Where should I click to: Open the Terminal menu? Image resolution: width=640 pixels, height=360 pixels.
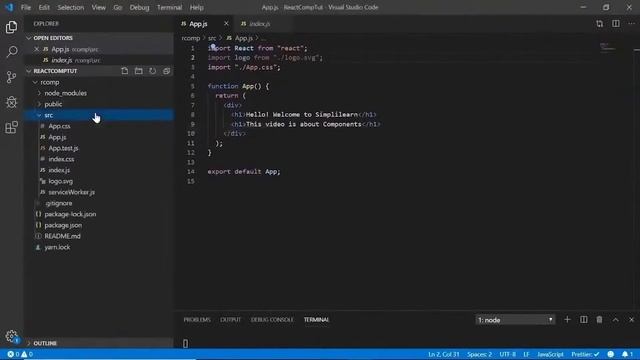[x=169, y=7]
